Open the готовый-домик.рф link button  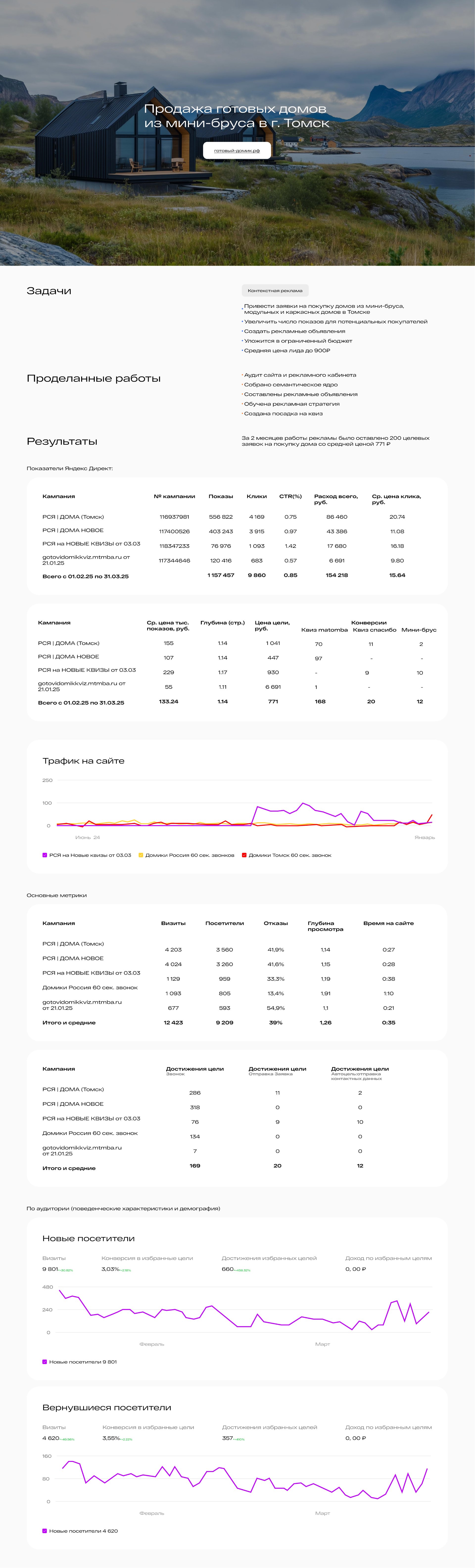tap(237, 150)
